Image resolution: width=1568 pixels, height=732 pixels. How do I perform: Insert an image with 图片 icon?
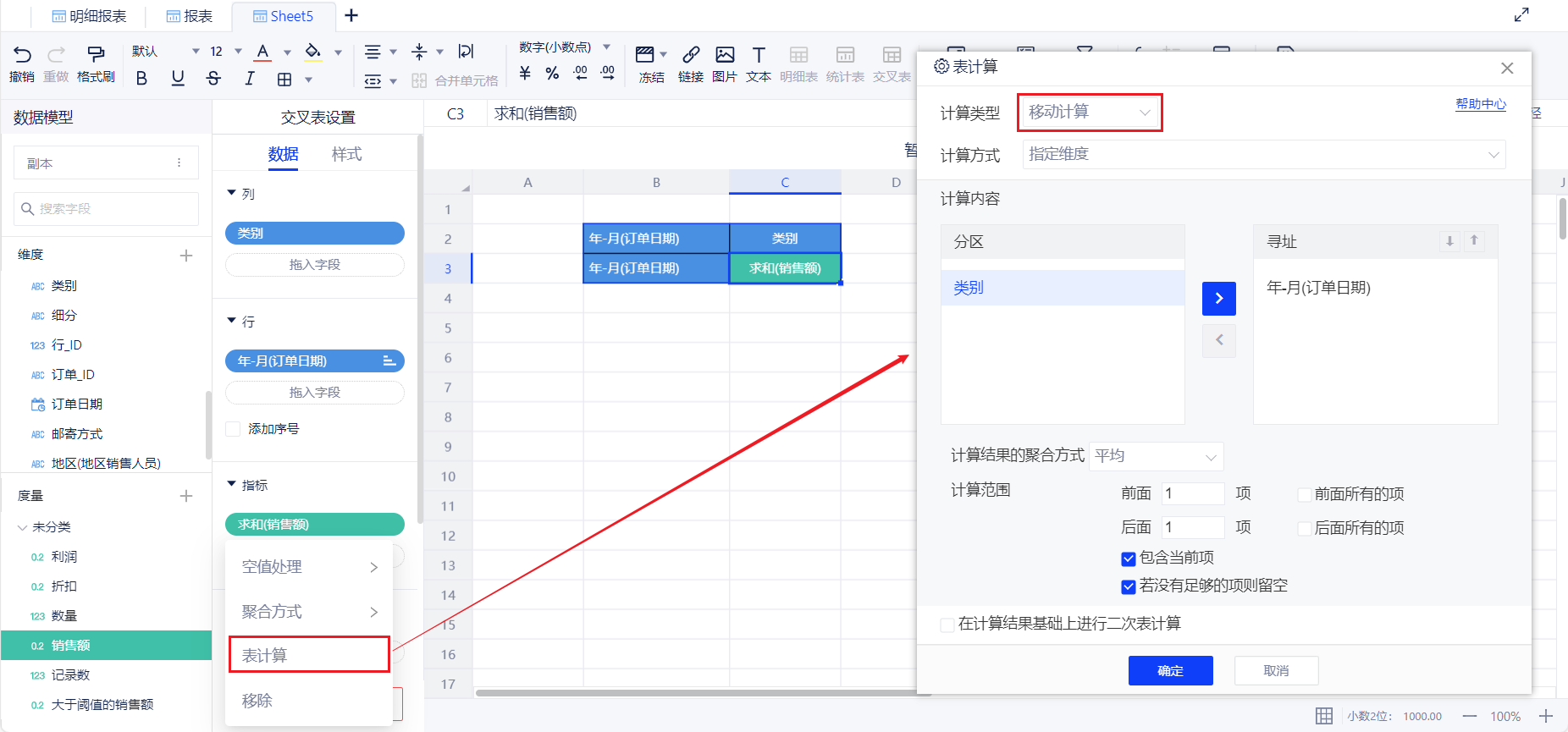pos(725,56)
